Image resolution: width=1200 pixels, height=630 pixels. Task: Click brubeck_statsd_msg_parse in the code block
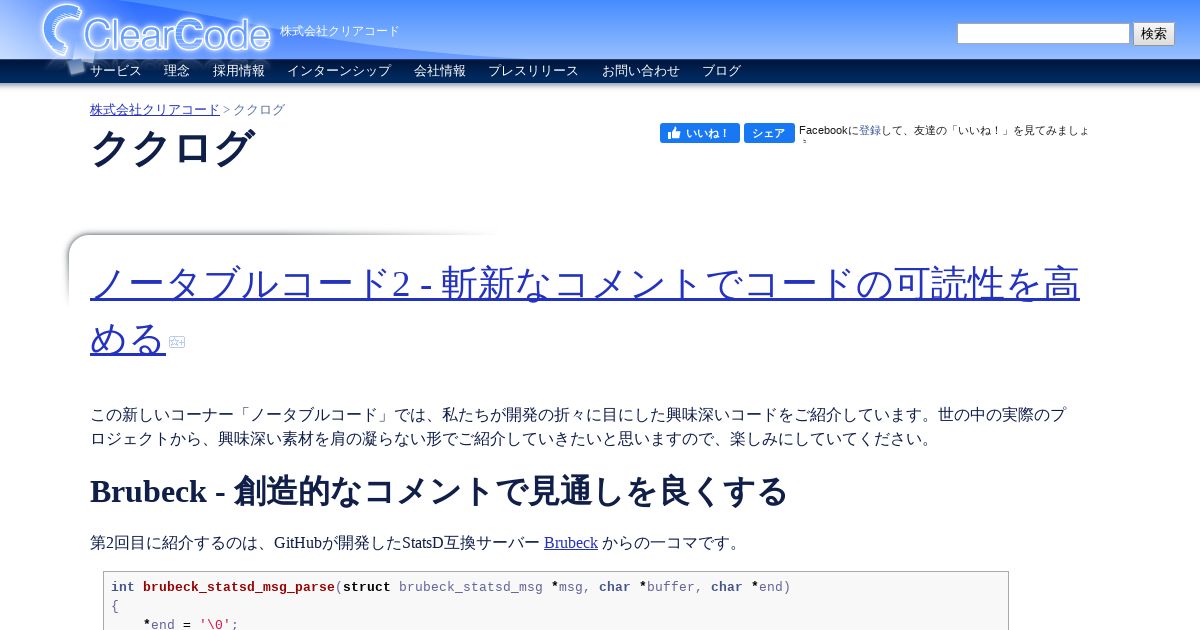click(239, 587)
